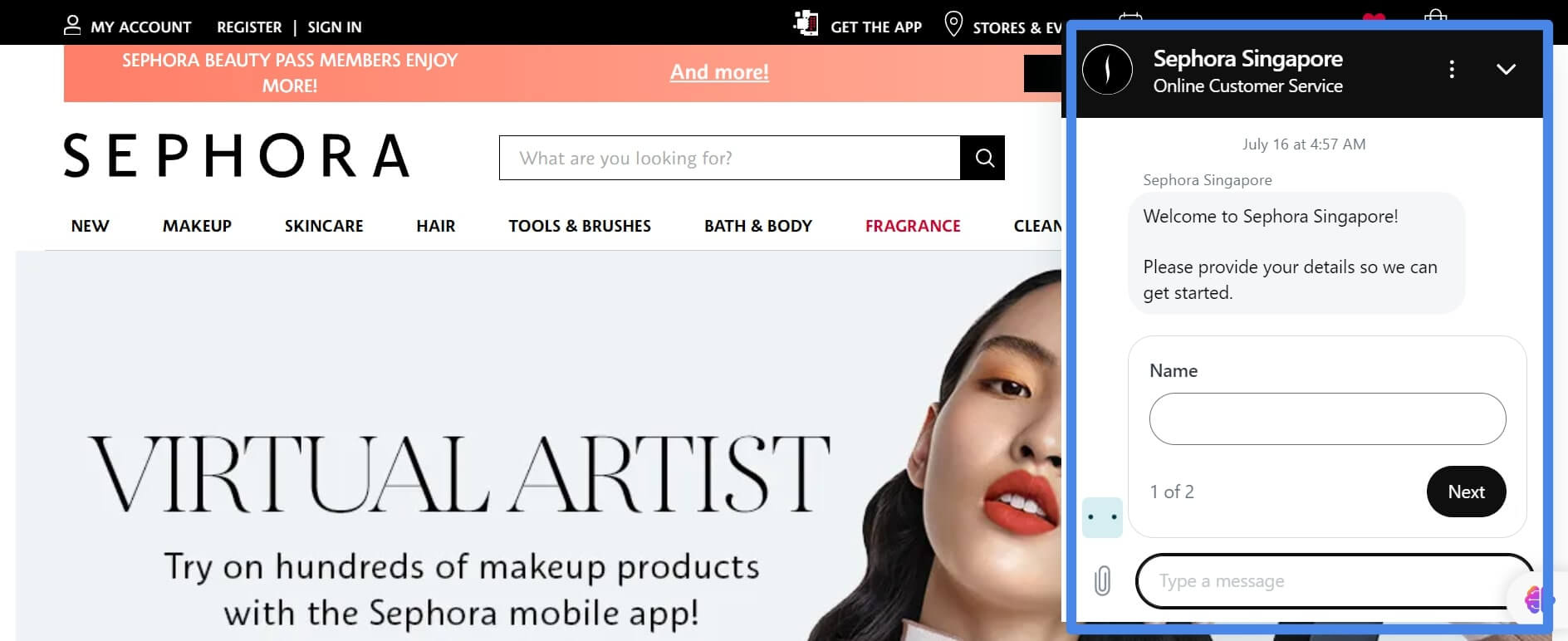Click the Stores location pin icon

[x=953, y=24]
